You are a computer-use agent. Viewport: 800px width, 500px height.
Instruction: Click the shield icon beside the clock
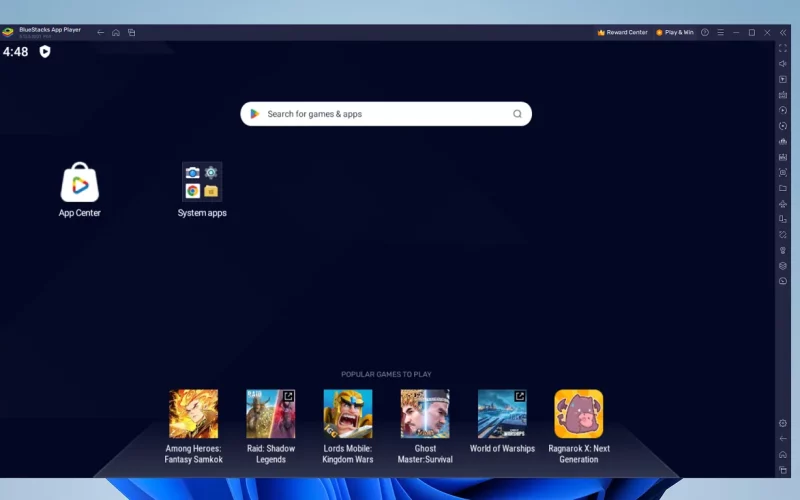click(x=45, y=52)
